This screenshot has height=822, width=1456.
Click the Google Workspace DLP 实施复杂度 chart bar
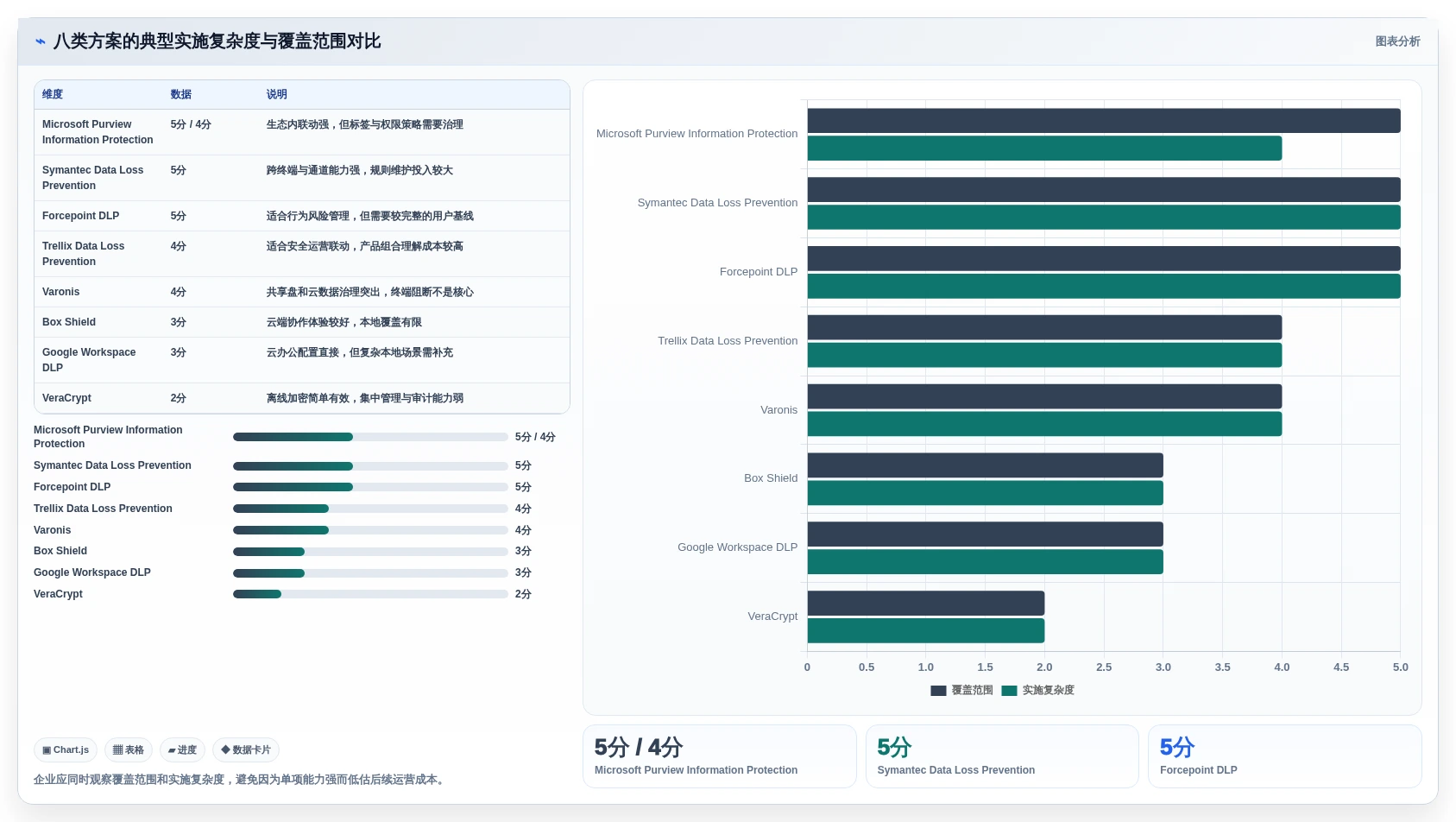986,562
